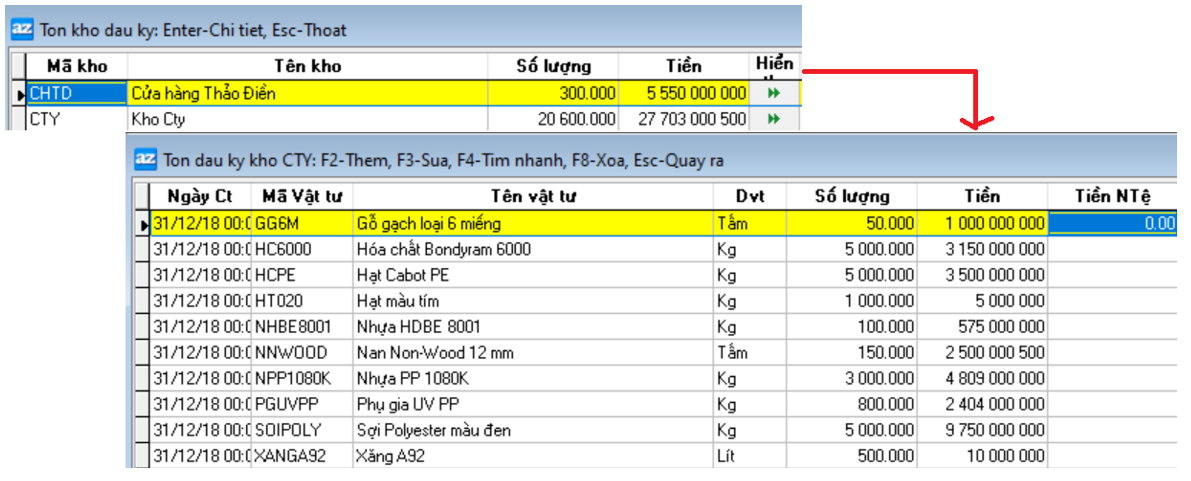Click the 'Dvt' column header
This screenshot has height=481, width=1191.
click(x=749, y=196)
